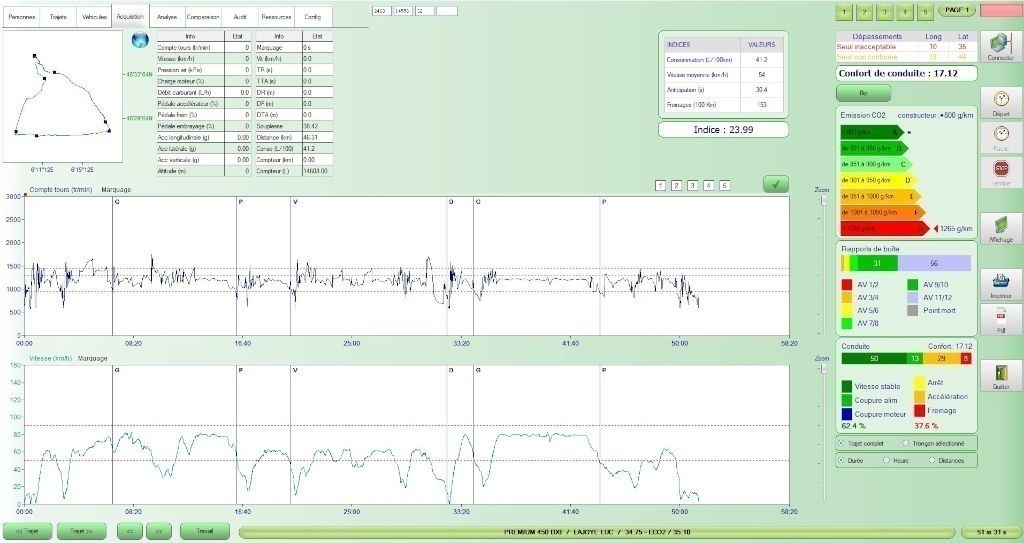Viewport: 1024px width, 543px height.
Task: Select the Distances radio option
Action: [x=931, y=460]
